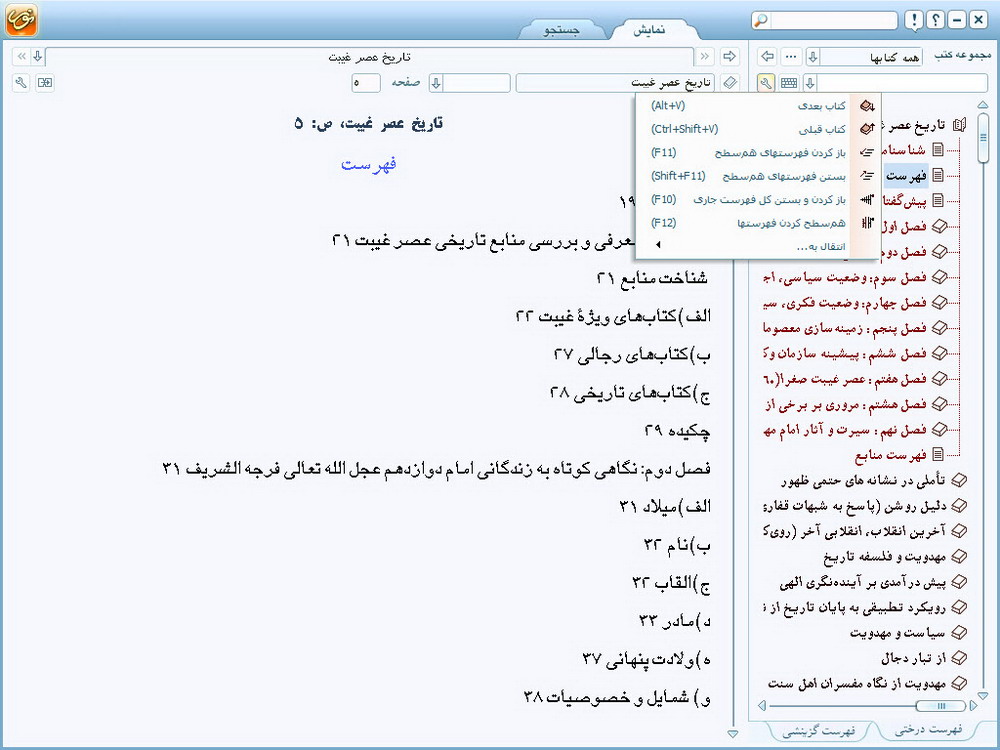The height and width of the screenshot is (750, 1000).
Task: Switch to the نمایش tab
Action: (649, 30)
